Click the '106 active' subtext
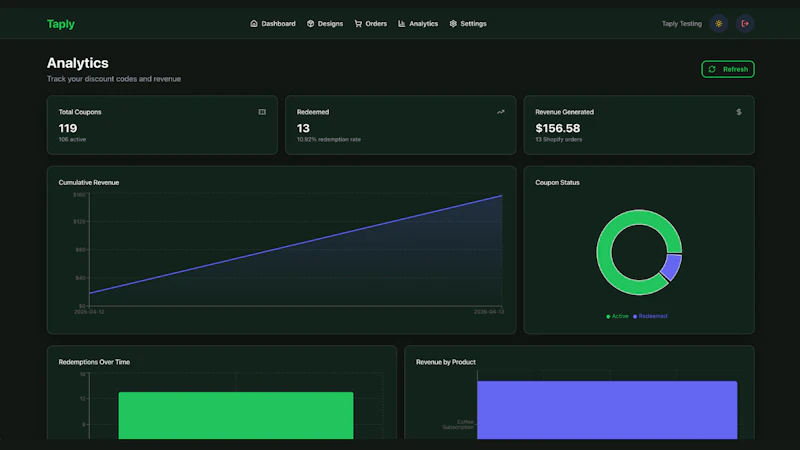800x450 pixels. [x=72, y=139]
